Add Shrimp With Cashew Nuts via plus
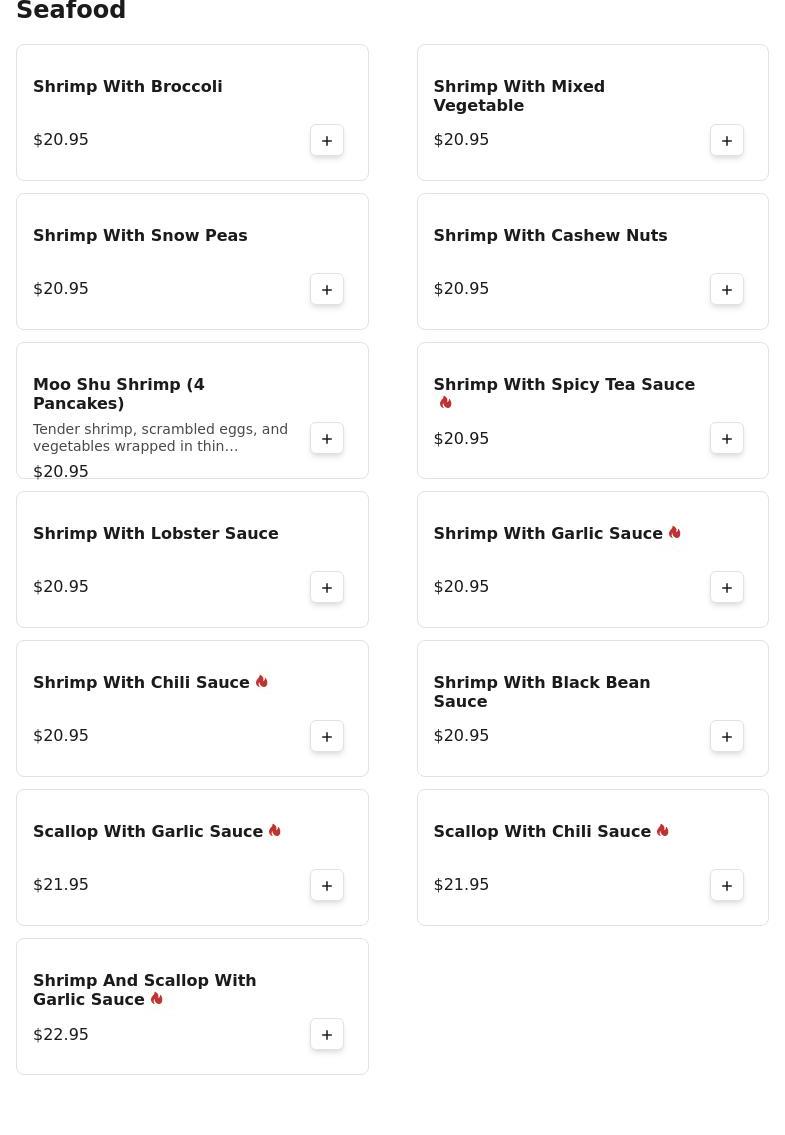This screenshot has width=785, height=1135. coord(727,290)
